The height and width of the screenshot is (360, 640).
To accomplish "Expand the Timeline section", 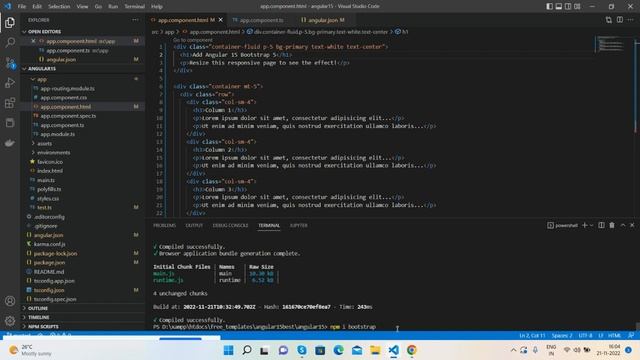I will (38, 317).
